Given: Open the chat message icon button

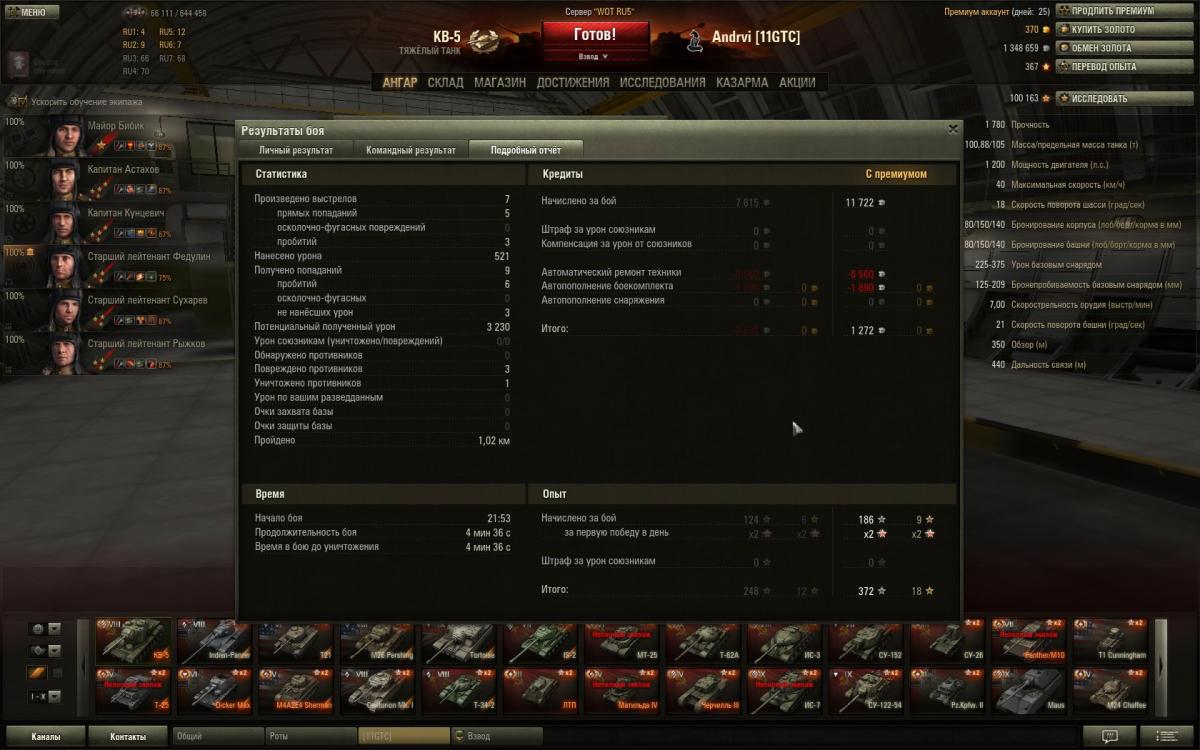Looking at the screenshot, I should pyautogui.click(x=1111, y=737).
